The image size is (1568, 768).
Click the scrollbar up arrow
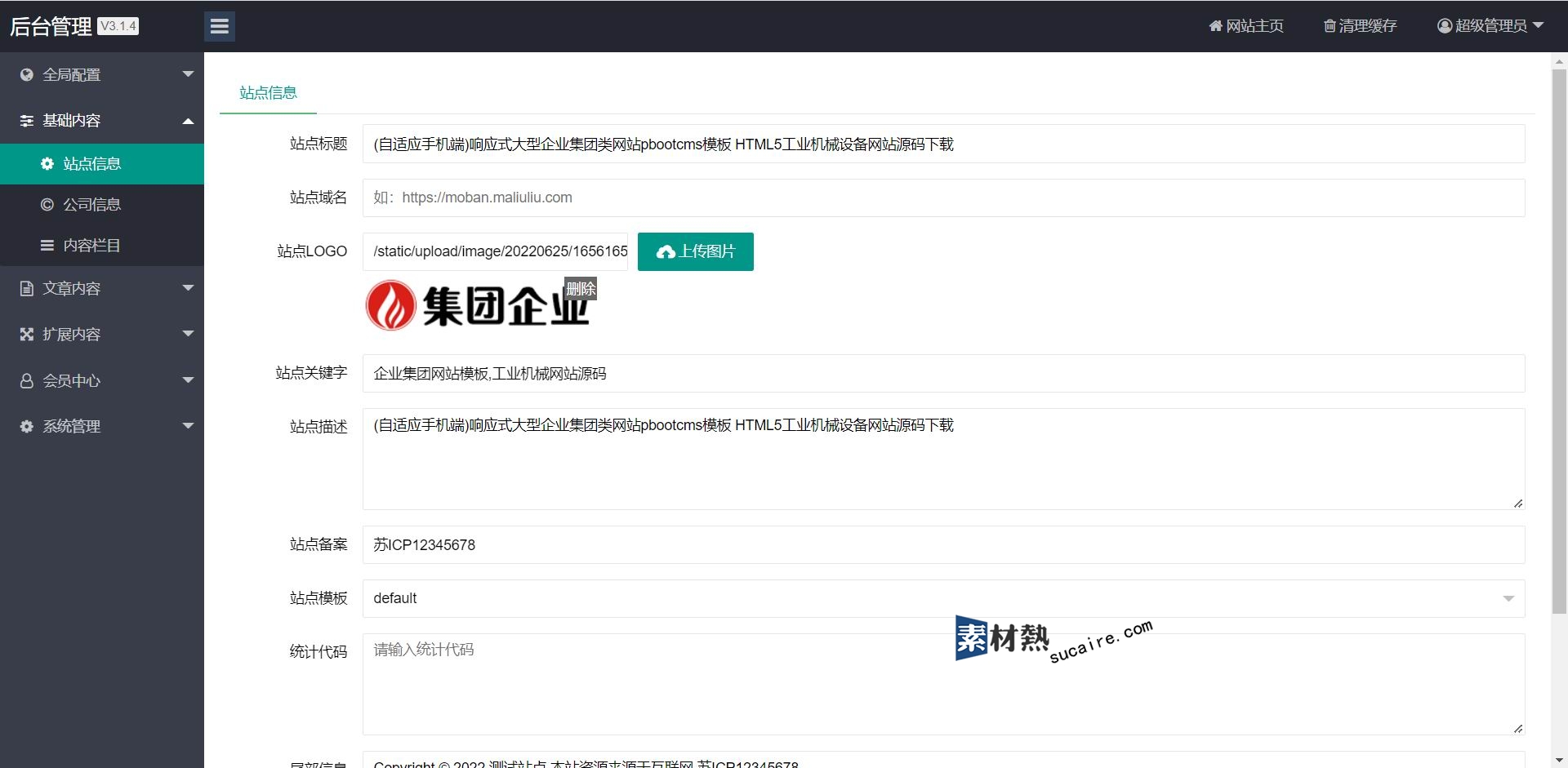[x=1559, y=61]
